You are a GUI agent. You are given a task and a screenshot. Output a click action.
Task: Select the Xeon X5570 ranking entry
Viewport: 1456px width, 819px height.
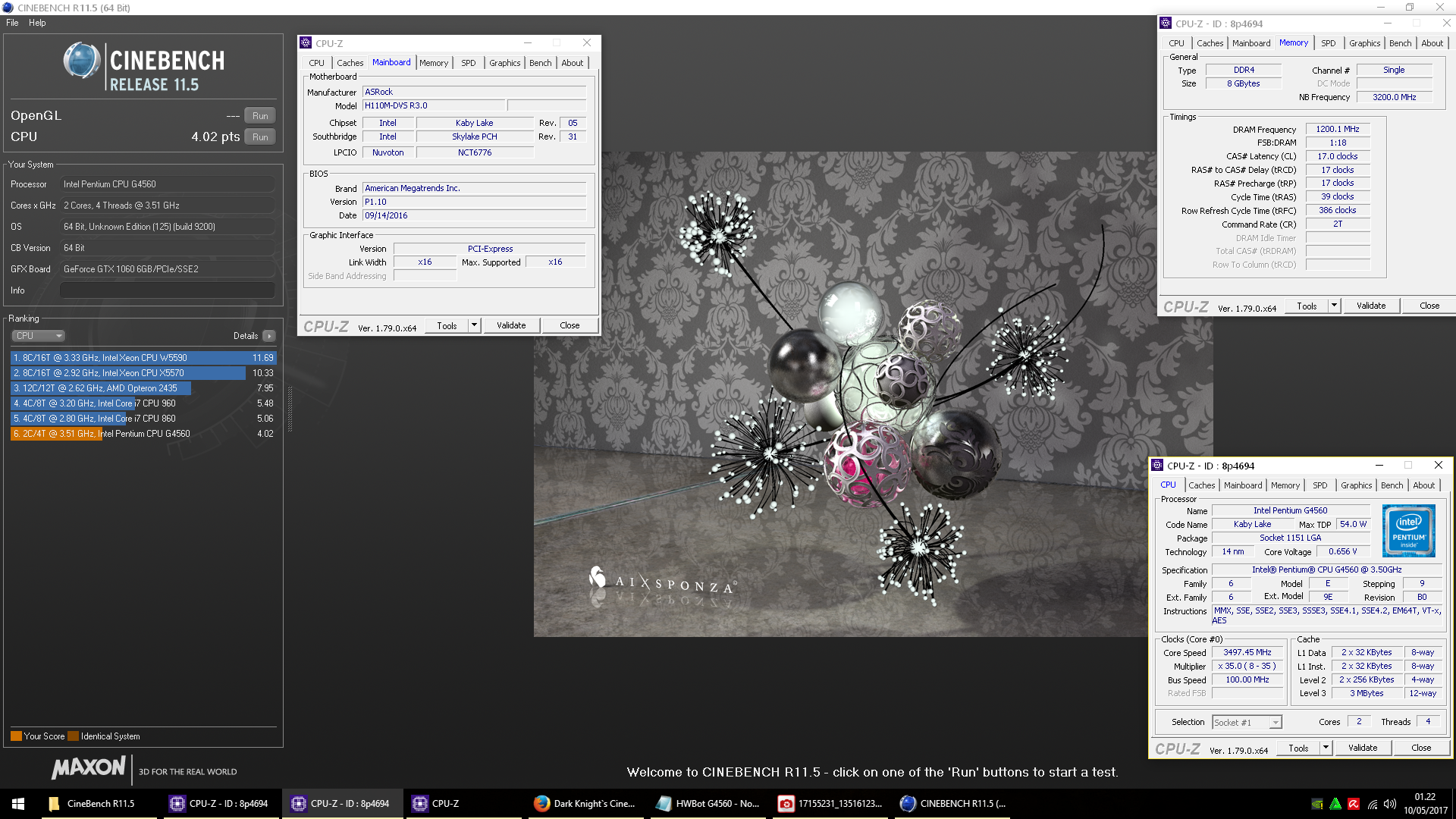tap(143, 373)
